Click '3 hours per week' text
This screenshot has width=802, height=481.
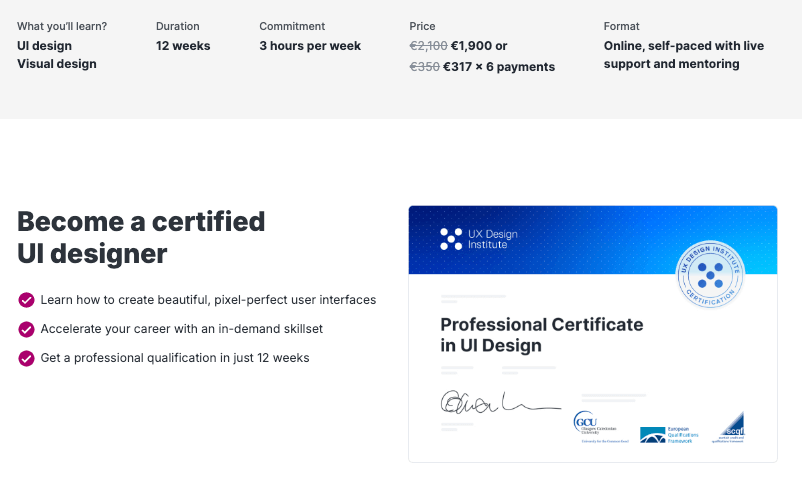pyautogui.click(x=310, y=46)
